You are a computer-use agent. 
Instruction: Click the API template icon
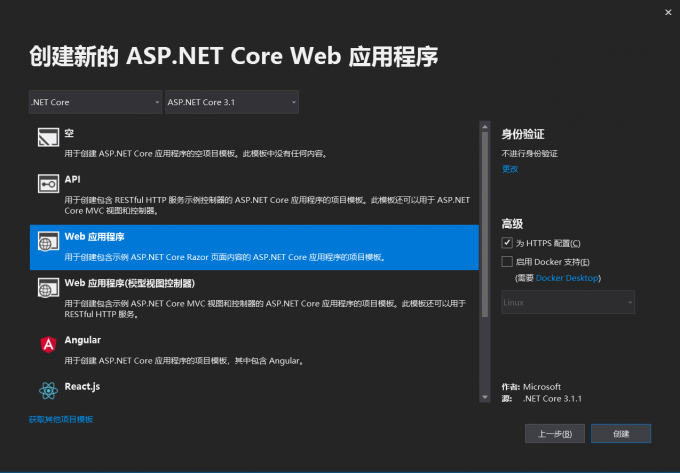coord(47,184)
